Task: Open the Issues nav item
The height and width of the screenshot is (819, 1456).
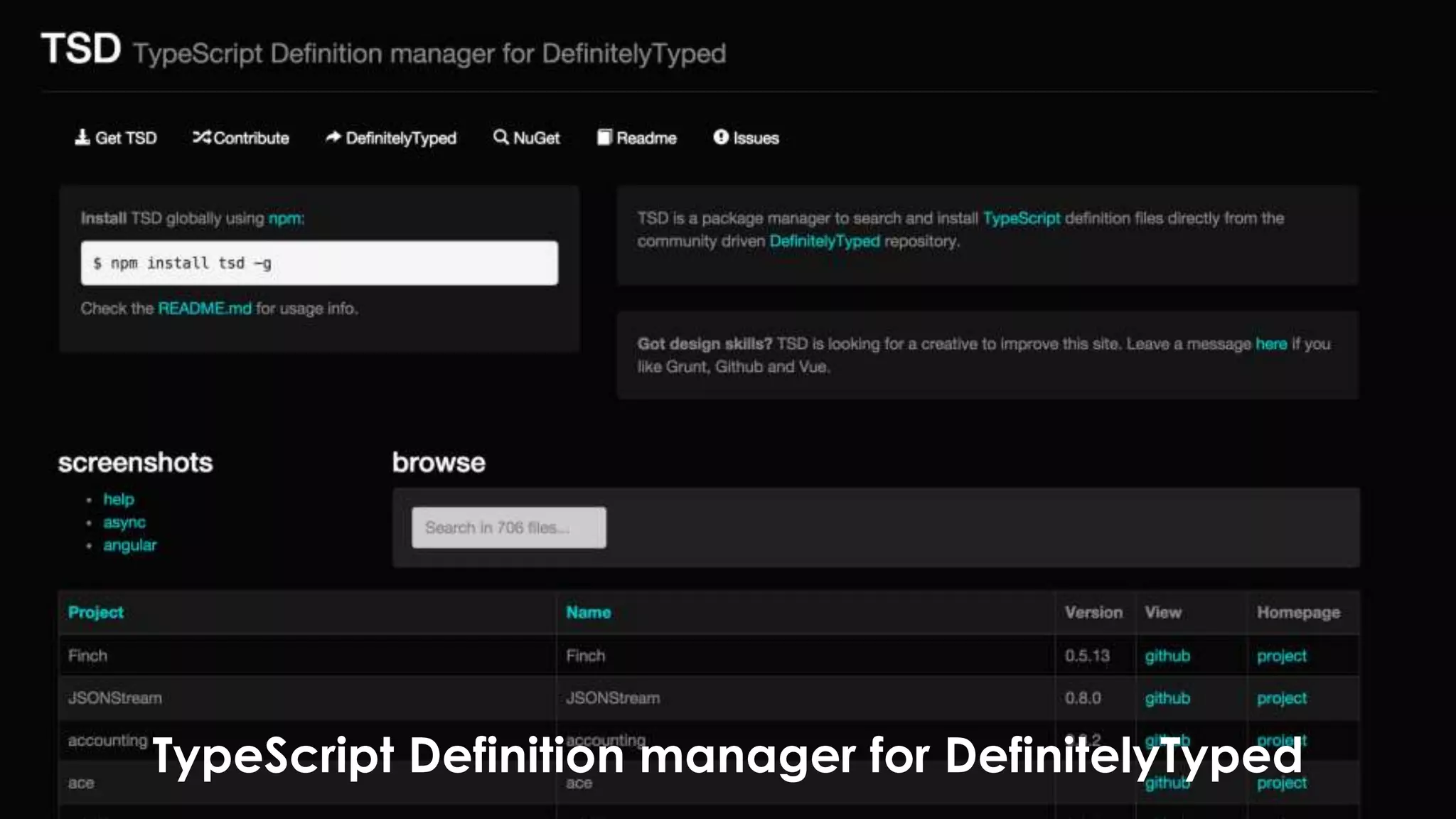Action: [x=756, y=139]
